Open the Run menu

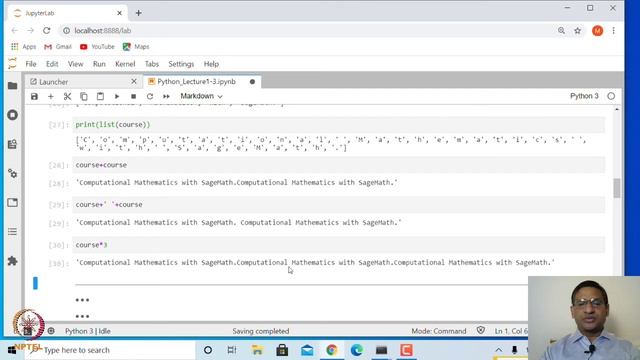click(99, 64)
